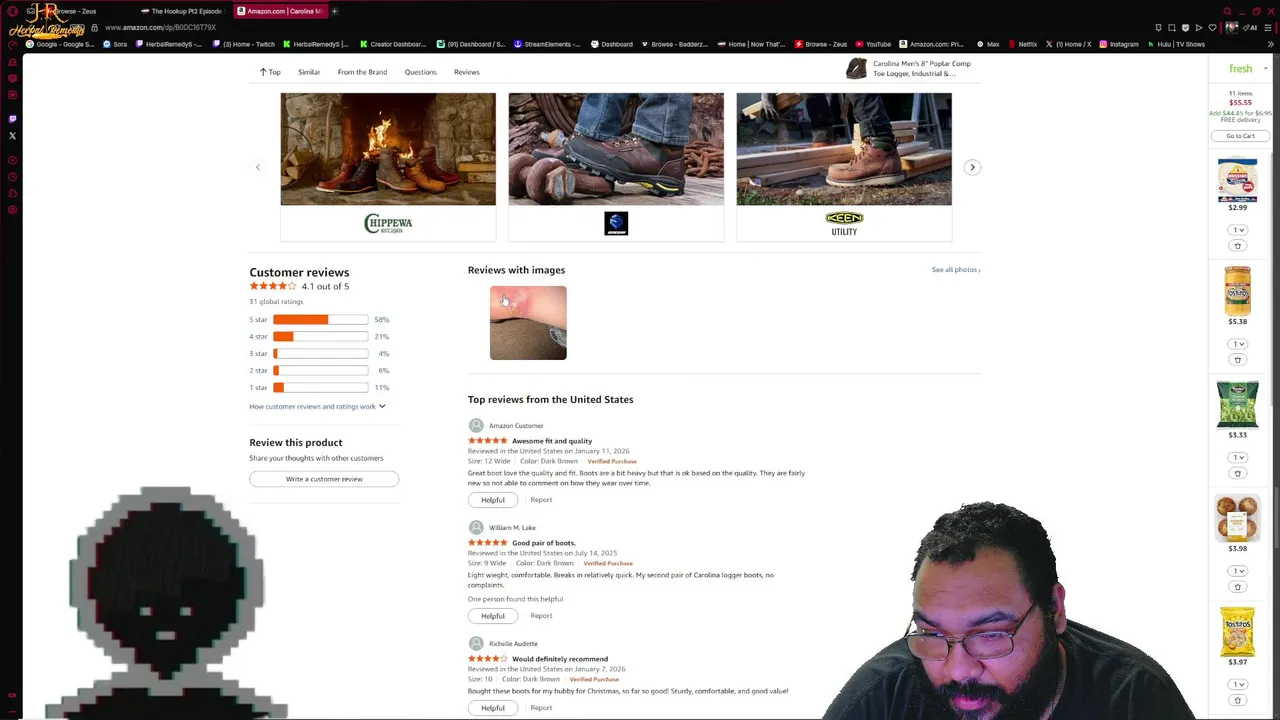This screenshot has height=720, width=1280.
Task: Open the KEEN Utility brand card
Action: click(x=844, y=167)
